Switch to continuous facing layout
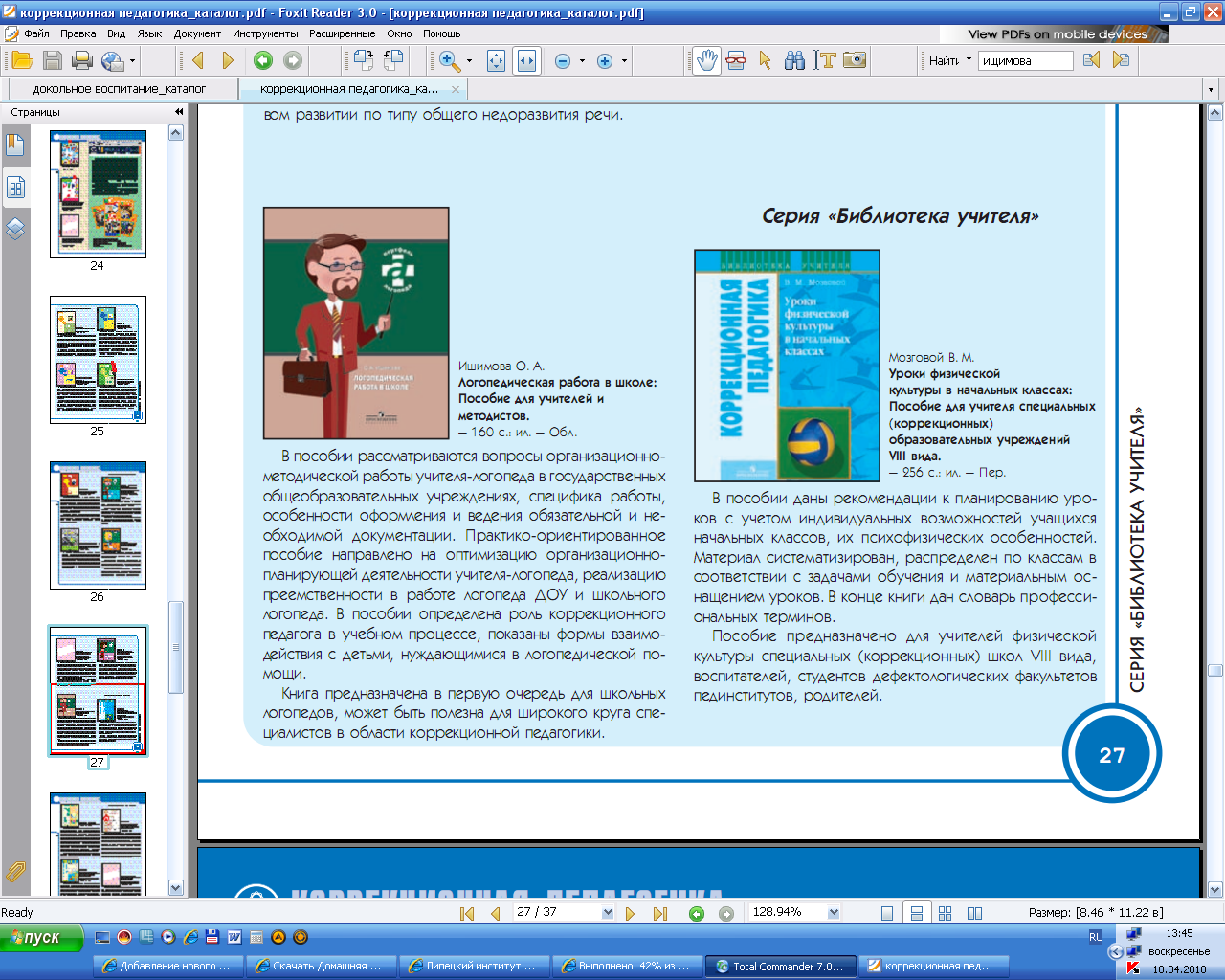This screenshot has width=1225, height=980. (x=946, y=913)
